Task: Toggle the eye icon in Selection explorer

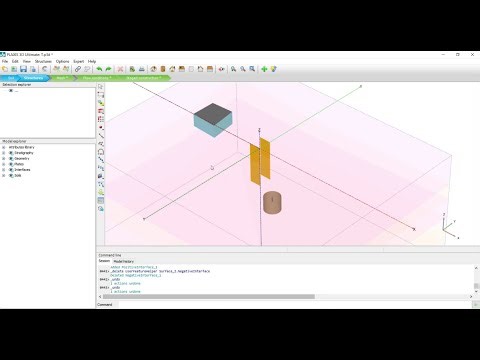Action: 11,91
